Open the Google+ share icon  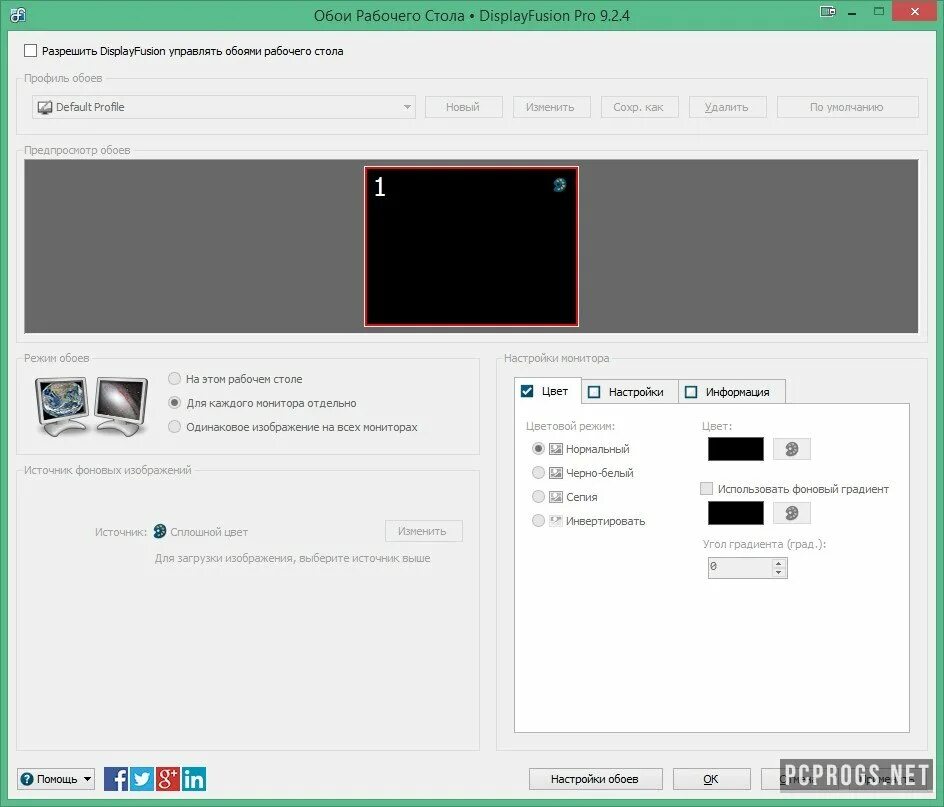167,779
